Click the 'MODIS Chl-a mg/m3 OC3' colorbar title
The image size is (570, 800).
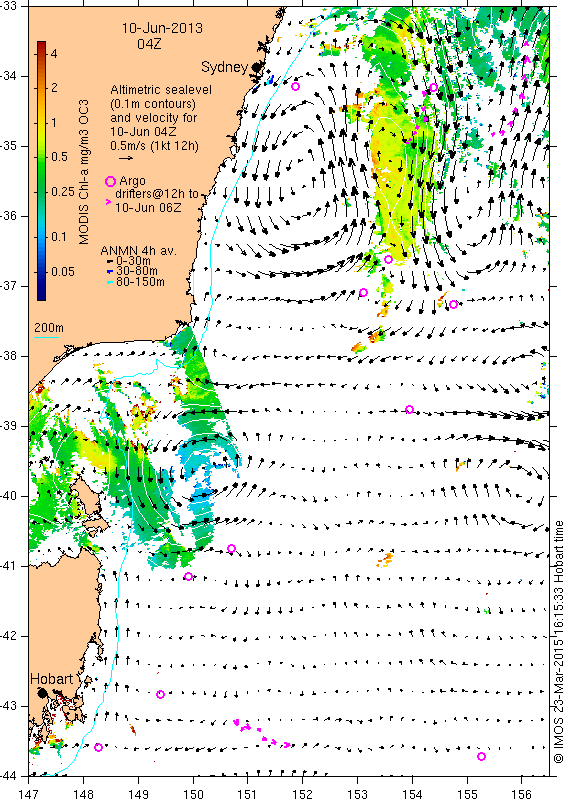coord(84,172)
